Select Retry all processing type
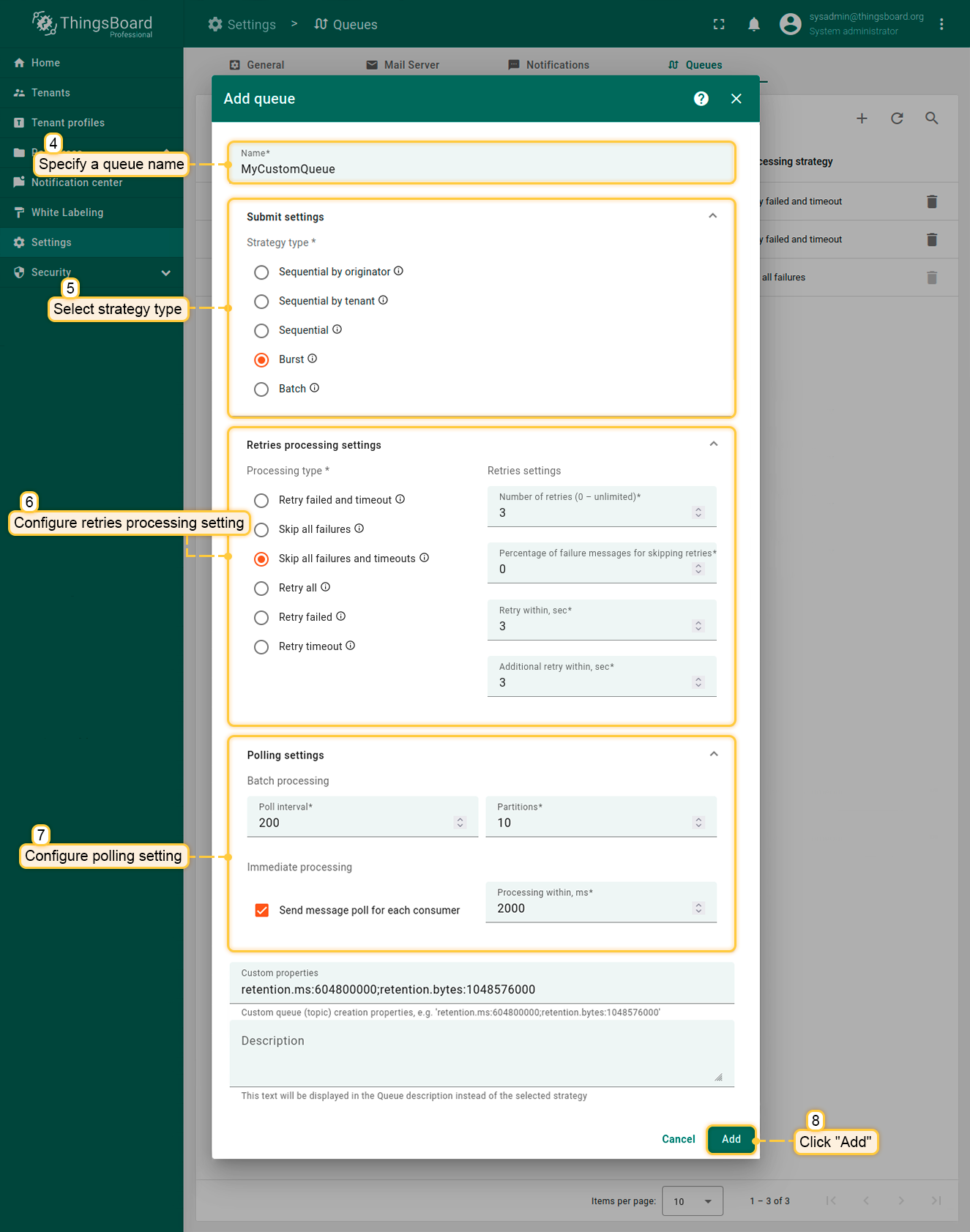The height and width of the screenshot is (1232, 970). [261, 589]
